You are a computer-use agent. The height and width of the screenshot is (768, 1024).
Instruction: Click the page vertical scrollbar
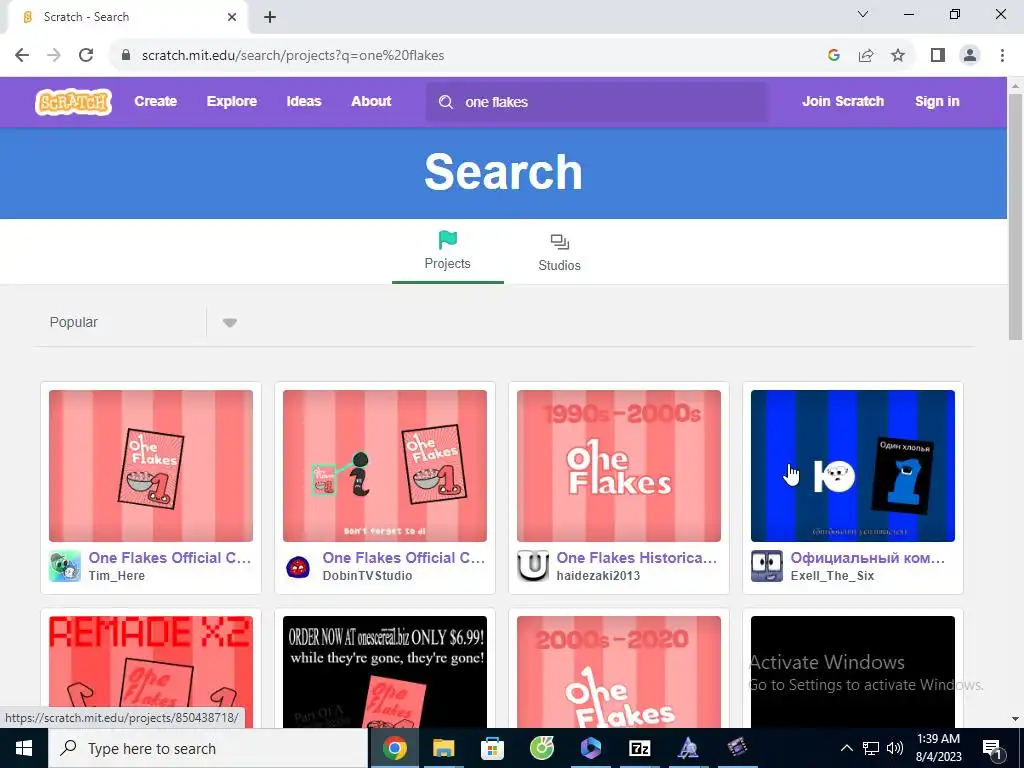point(1015,216)
